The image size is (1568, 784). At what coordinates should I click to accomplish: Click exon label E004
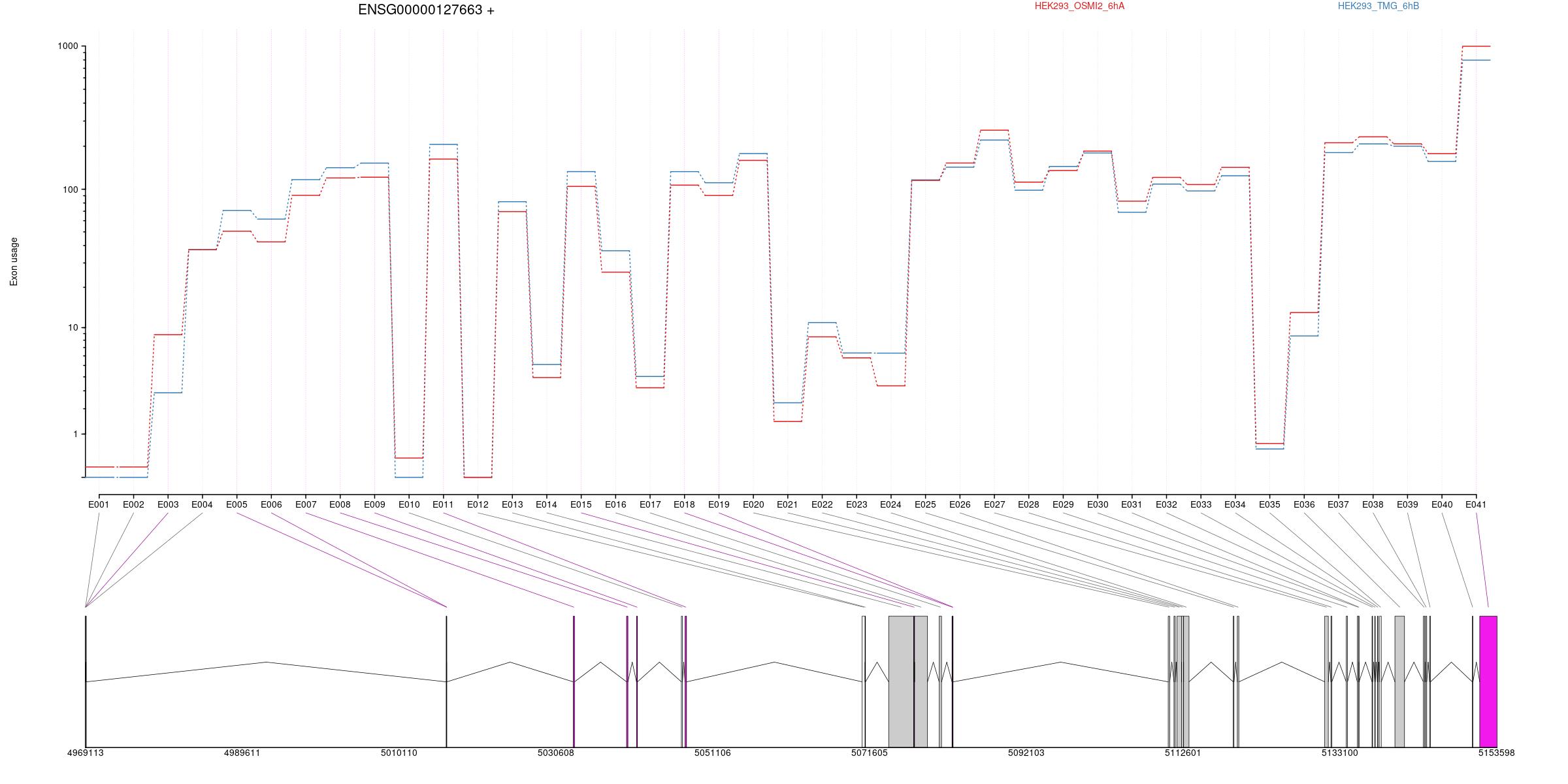point(202,504)
